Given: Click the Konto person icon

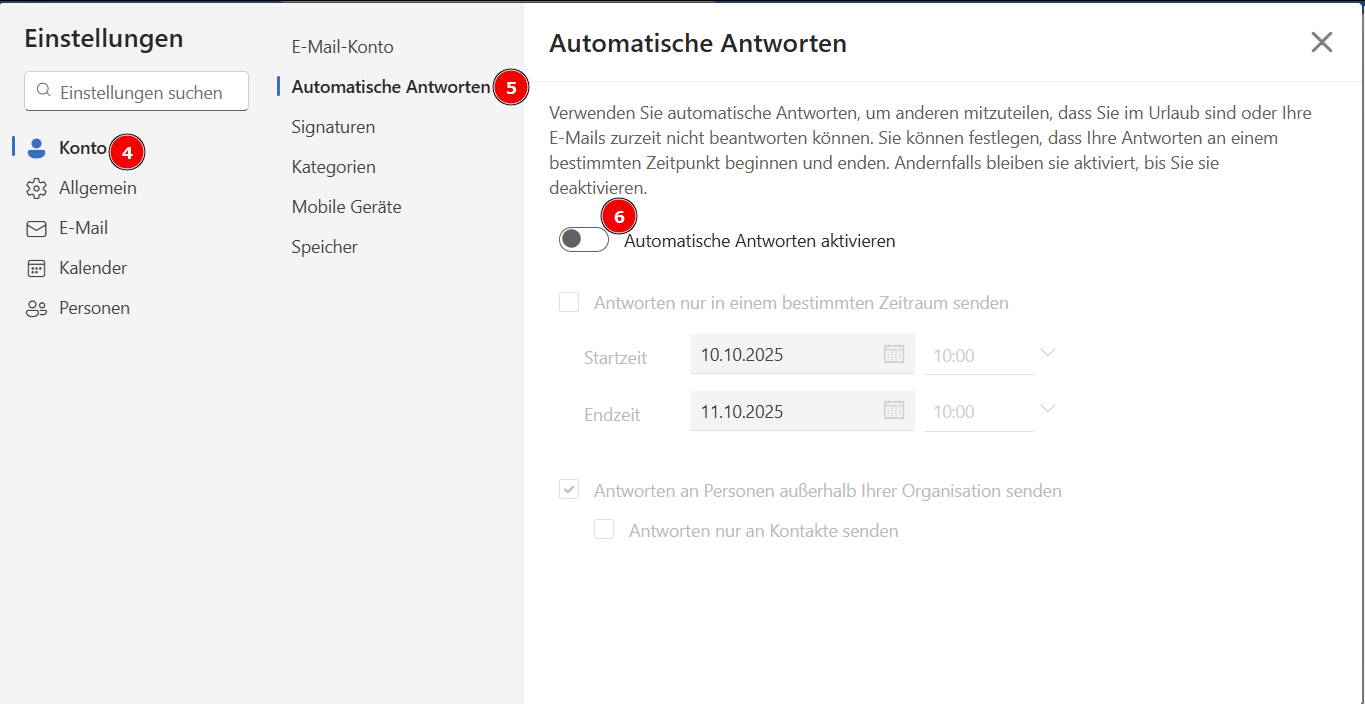Looking at the screenshot, I should (37, 148).
